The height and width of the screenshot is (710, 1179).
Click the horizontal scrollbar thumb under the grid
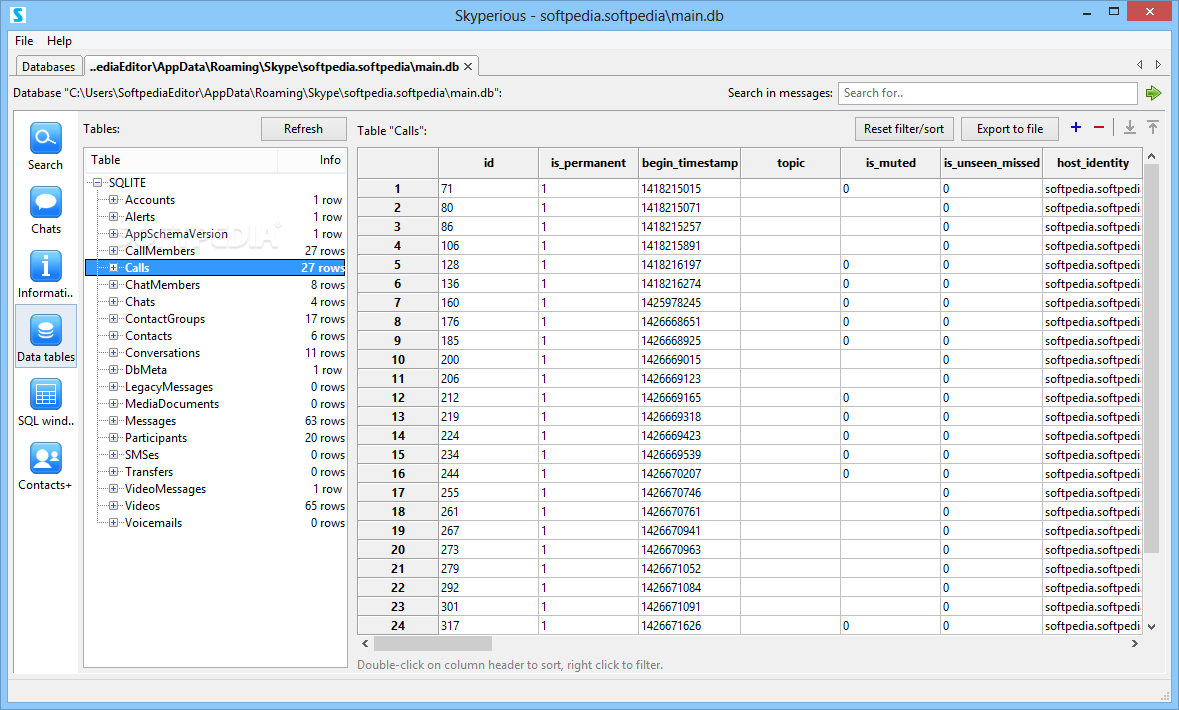tap(433, 644)
